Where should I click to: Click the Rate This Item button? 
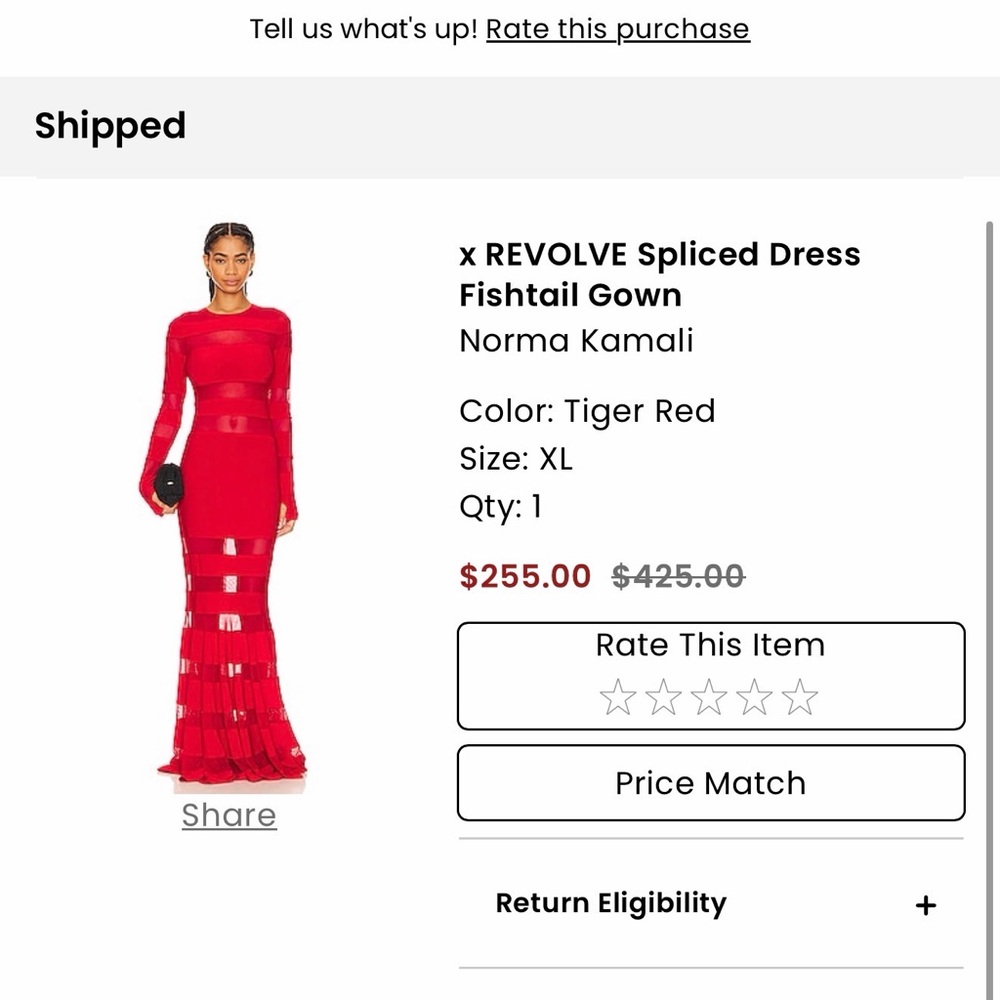(710, 645)
